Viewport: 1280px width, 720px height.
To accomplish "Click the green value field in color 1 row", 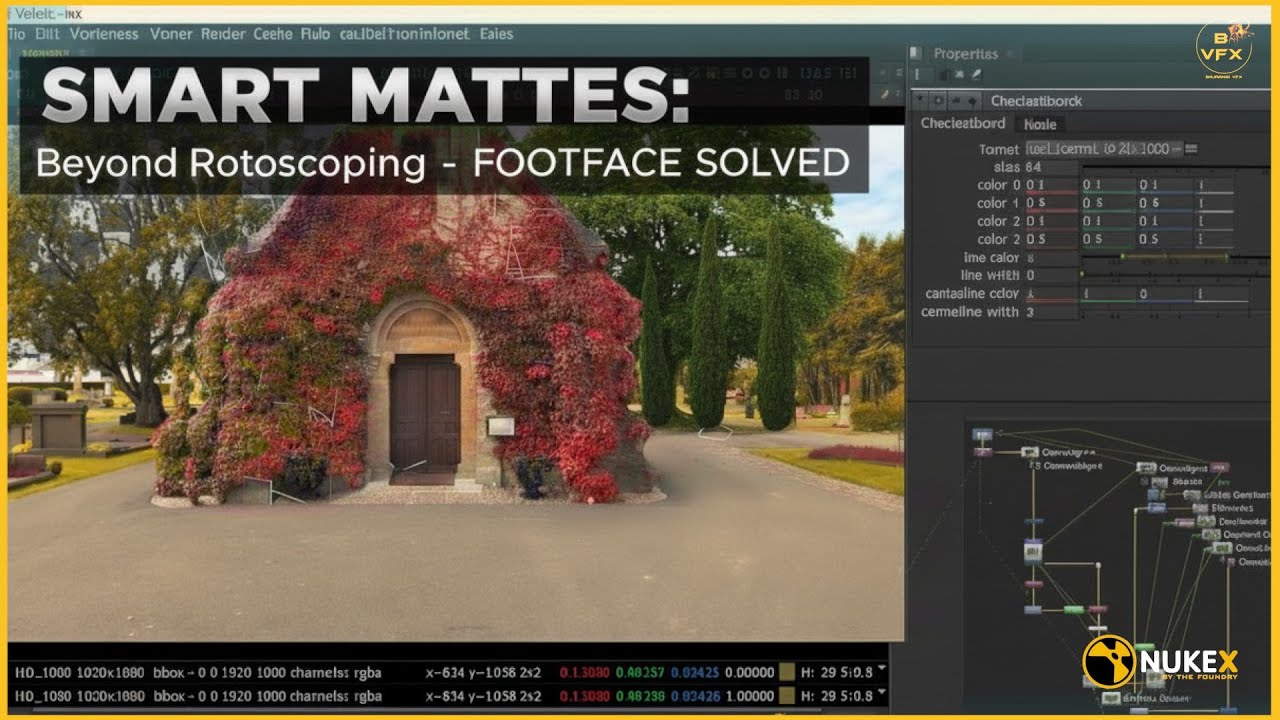I will click(x=1108, y=203).
